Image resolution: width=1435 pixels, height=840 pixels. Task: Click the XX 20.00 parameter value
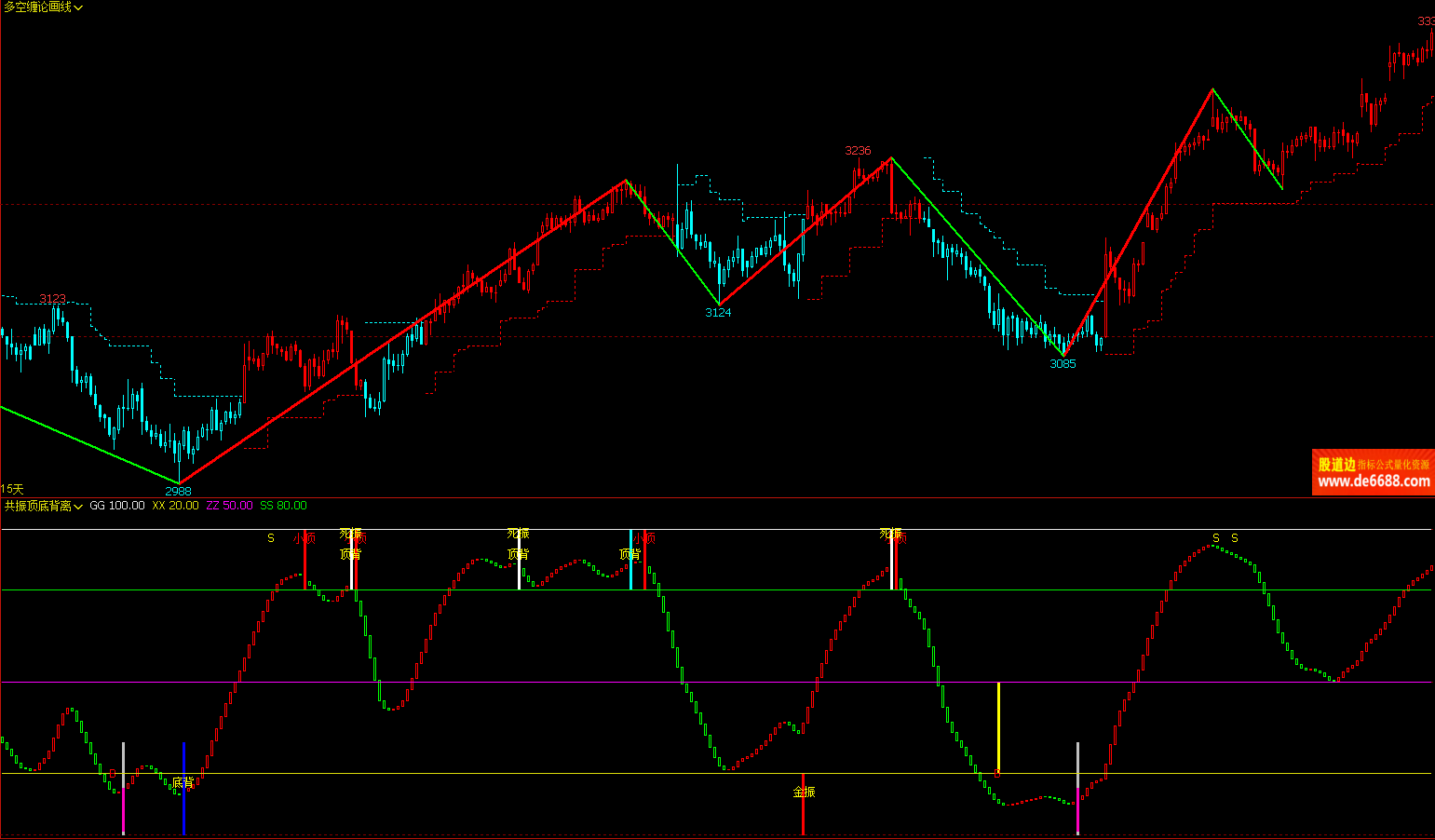175,506
